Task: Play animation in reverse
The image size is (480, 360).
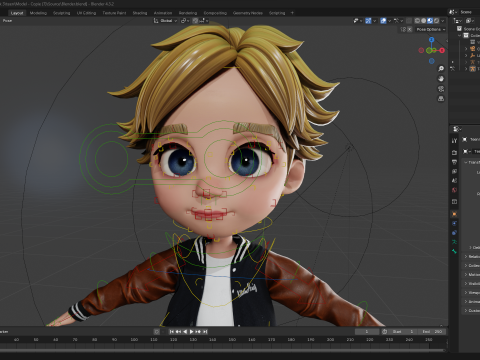Action: pos(185,332)
